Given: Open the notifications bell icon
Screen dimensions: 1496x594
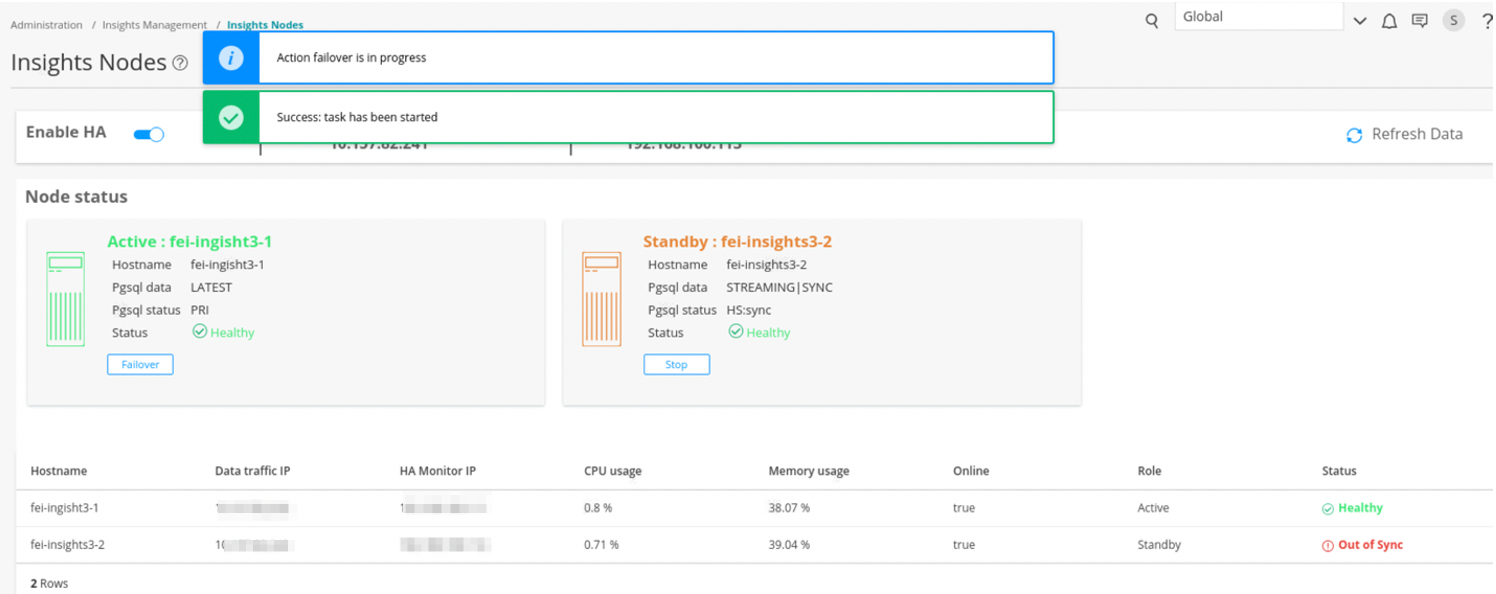Looking at the screenshot, I should pos(1389,21).
